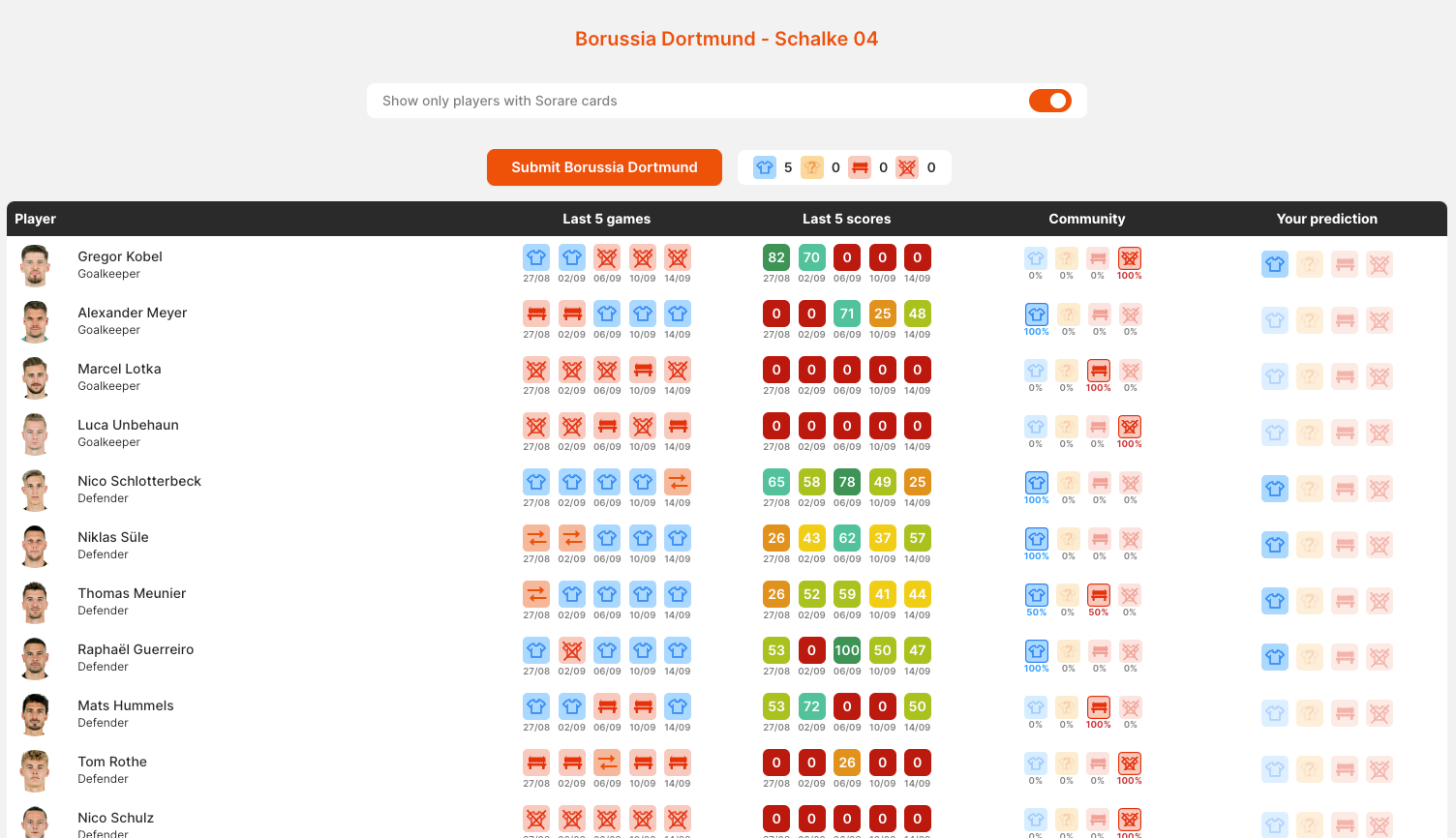This screenshot has height=838, width=1456.
Task: Click Thomas Meunier community starter 50% icon
Action: (1037, 595)
